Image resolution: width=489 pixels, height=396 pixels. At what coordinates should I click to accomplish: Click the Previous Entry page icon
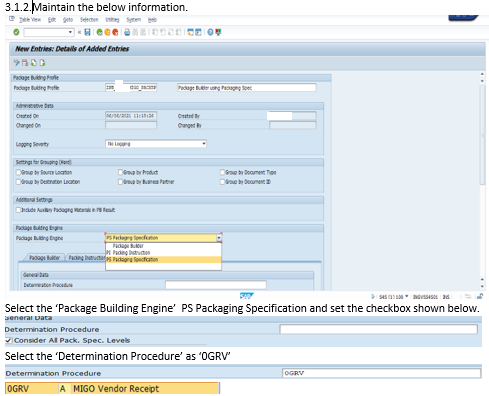pyautogui.click(x=34, y=63)
